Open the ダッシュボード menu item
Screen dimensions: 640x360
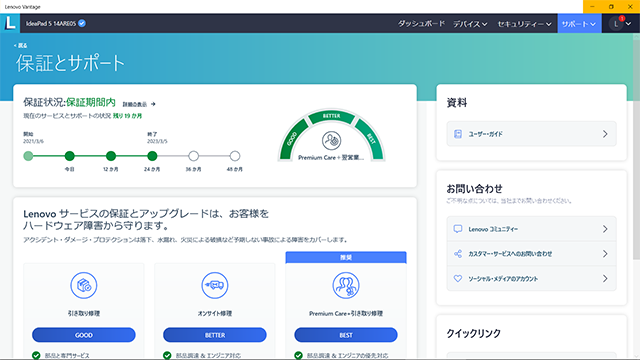(421, 24)
